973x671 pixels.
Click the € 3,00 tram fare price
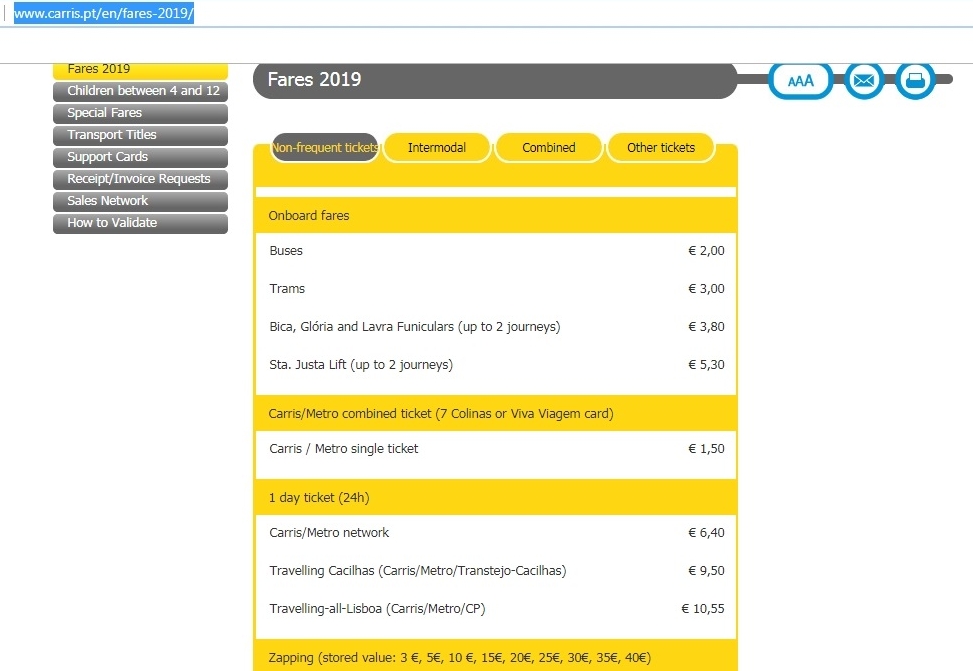706,289
